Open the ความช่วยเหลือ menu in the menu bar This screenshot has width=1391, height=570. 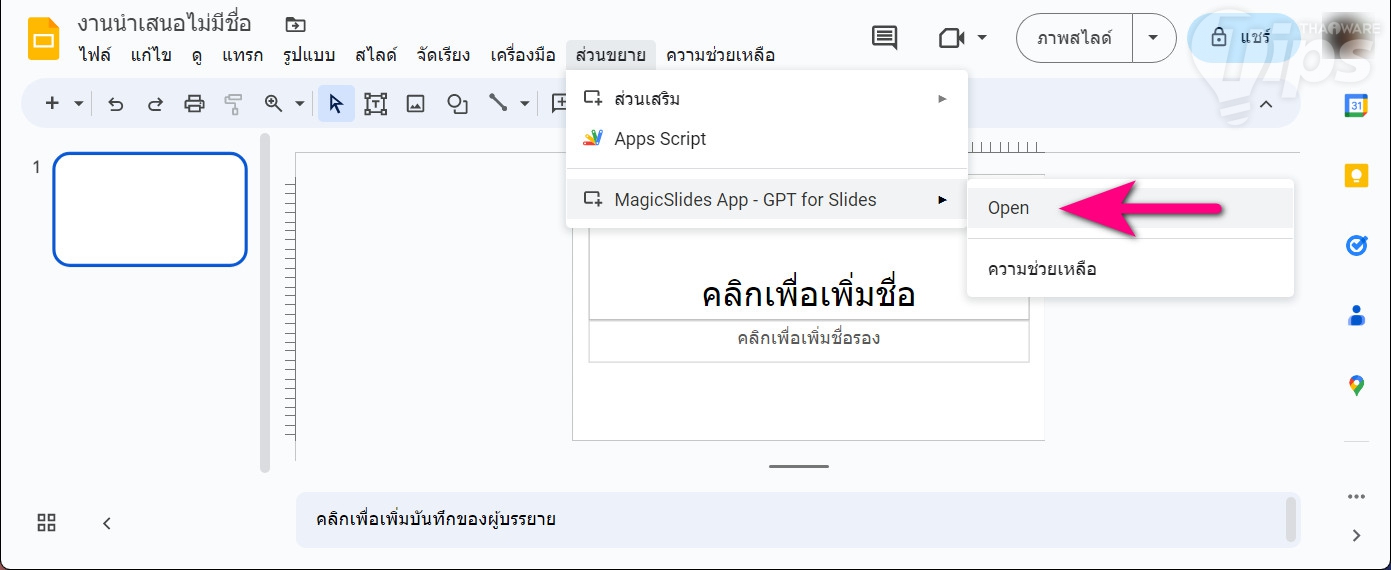[x=720, y=55]
